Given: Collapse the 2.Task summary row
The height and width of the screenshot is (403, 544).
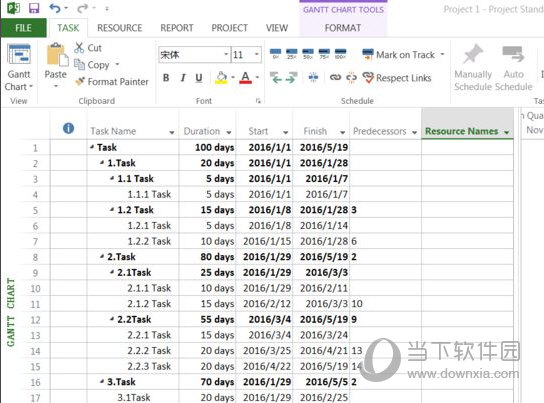Looking at the screenshot, I should [102, 256].
